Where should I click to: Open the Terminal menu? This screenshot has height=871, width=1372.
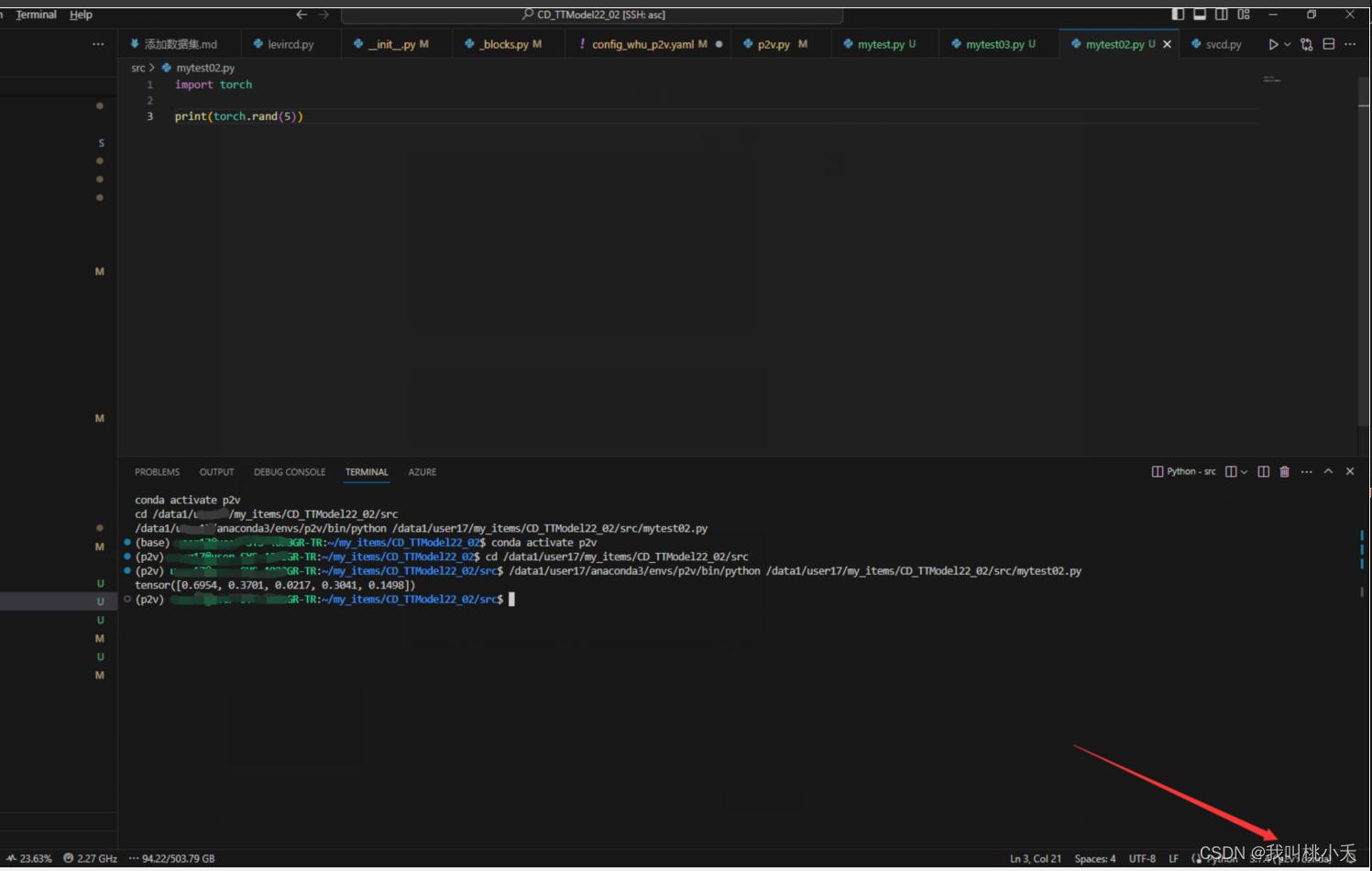[37, 15]
